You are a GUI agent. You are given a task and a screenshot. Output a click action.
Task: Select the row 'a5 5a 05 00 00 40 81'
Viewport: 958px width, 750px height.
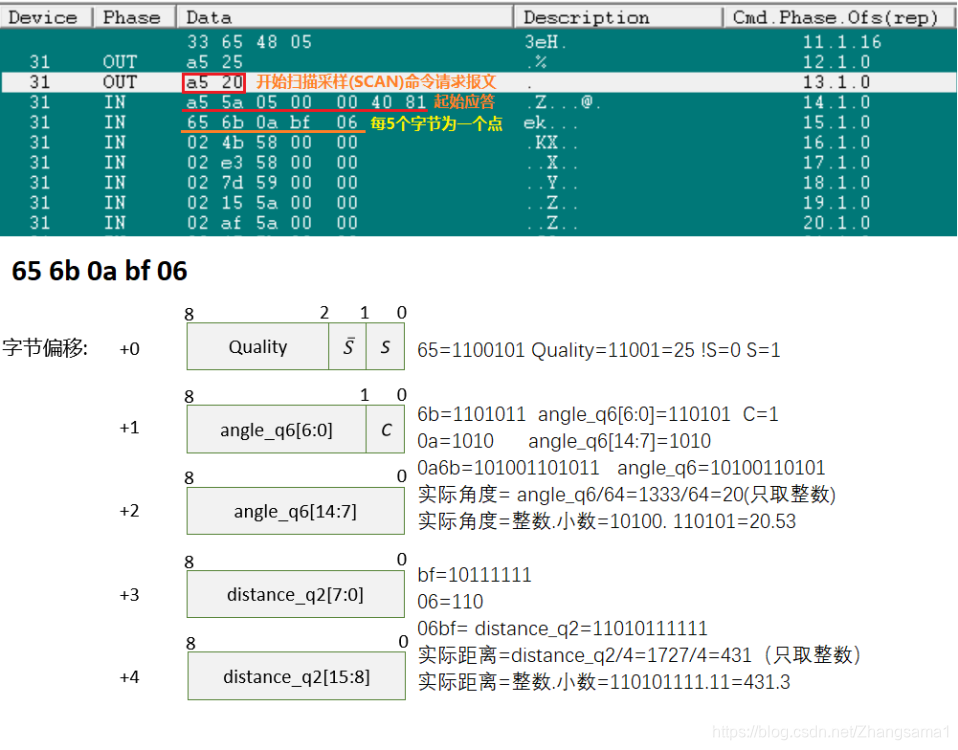(x=478, y=102)
